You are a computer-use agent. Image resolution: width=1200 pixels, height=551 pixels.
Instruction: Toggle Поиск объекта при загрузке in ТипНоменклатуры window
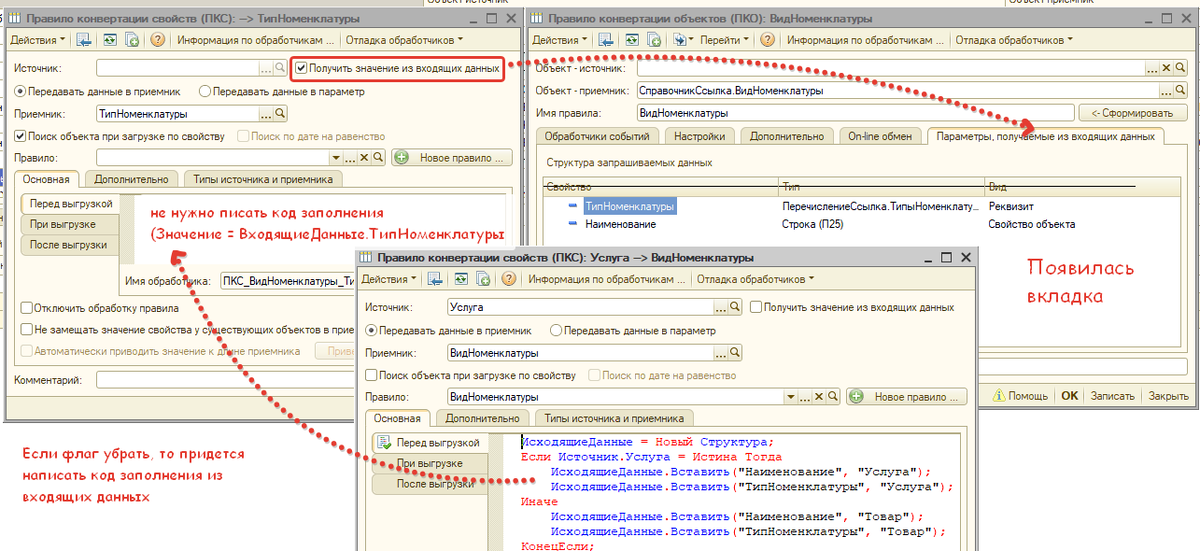[21, 136]
